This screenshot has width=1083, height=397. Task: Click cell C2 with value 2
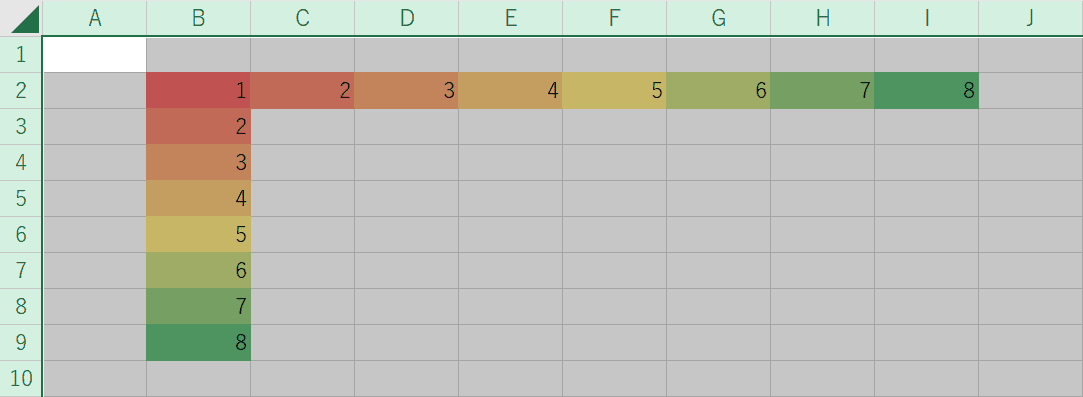coord(303,90)
